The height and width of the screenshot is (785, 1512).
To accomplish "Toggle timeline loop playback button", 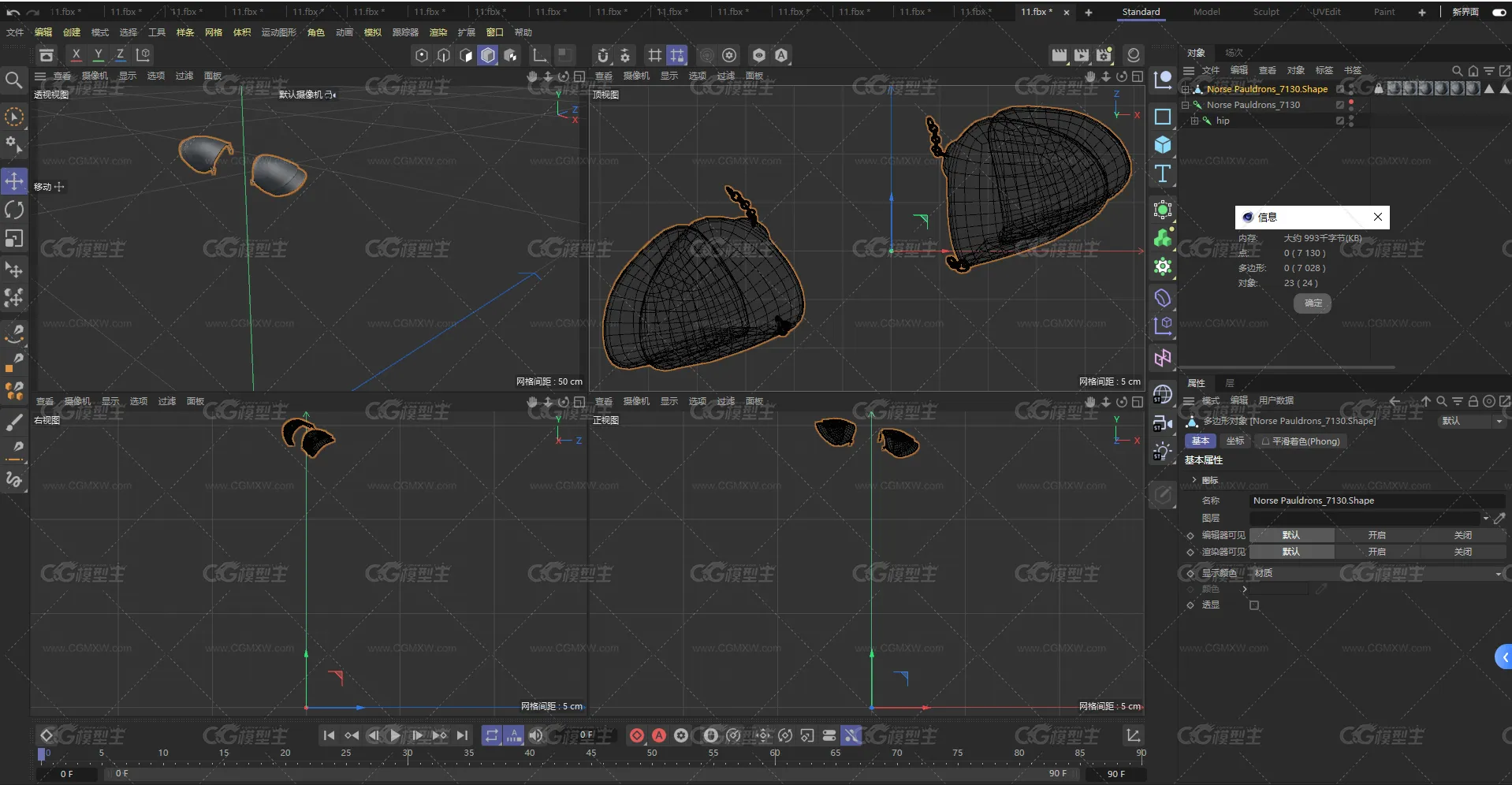I will coord(491,735).
